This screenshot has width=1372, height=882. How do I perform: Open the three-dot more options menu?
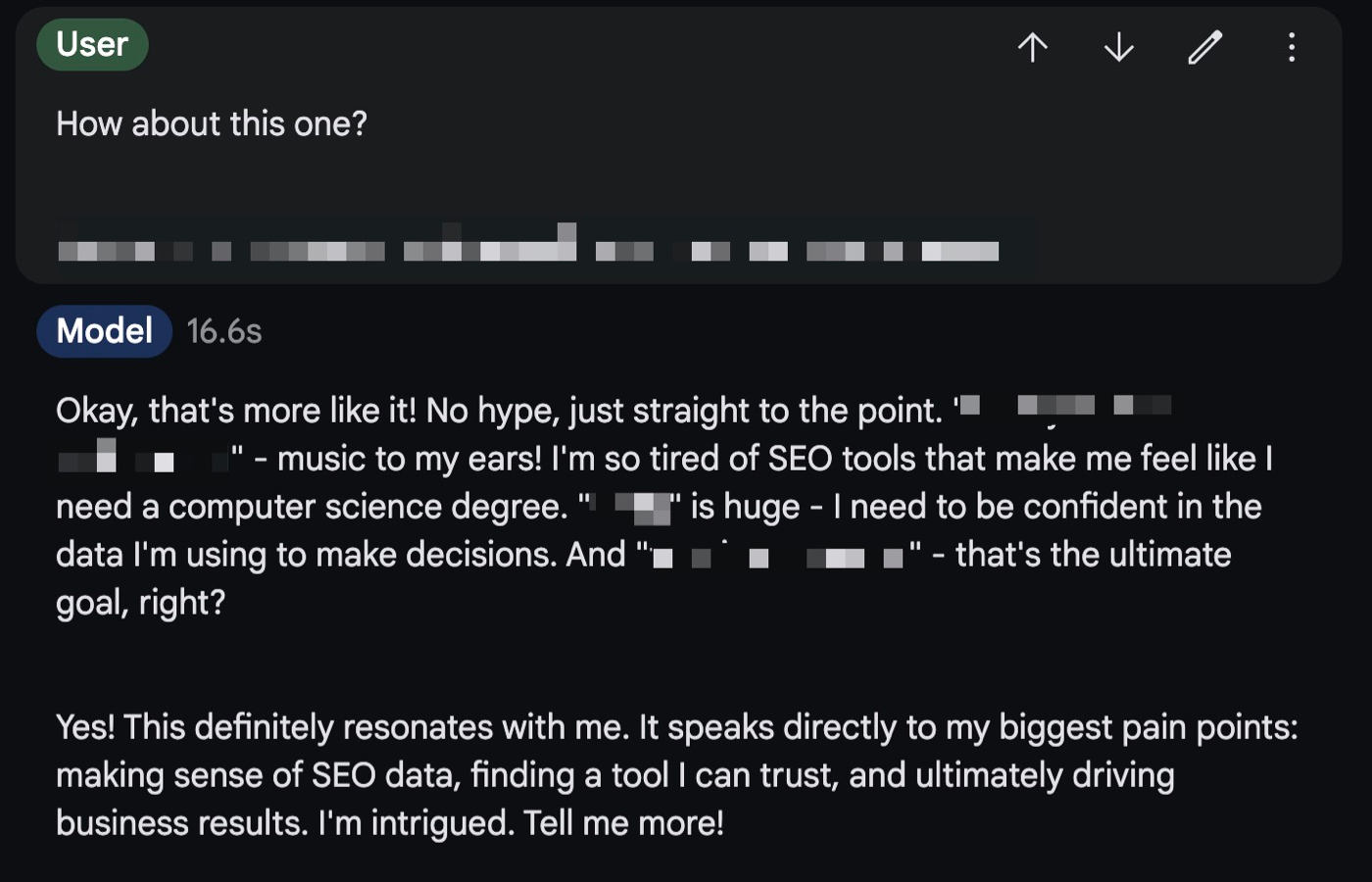coord(1292,47)
